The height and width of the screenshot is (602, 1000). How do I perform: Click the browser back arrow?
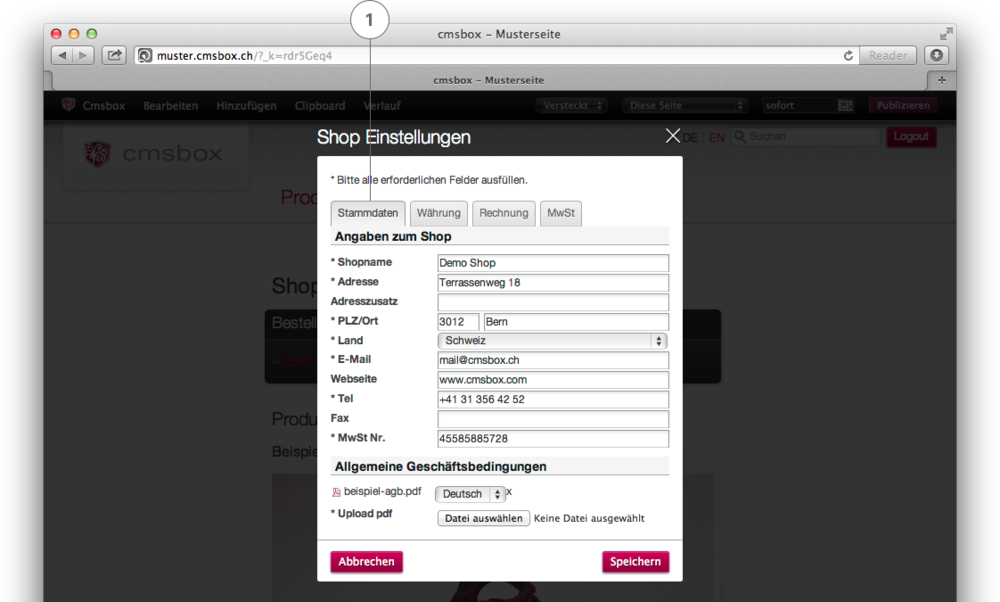click(x=62, y=56)
